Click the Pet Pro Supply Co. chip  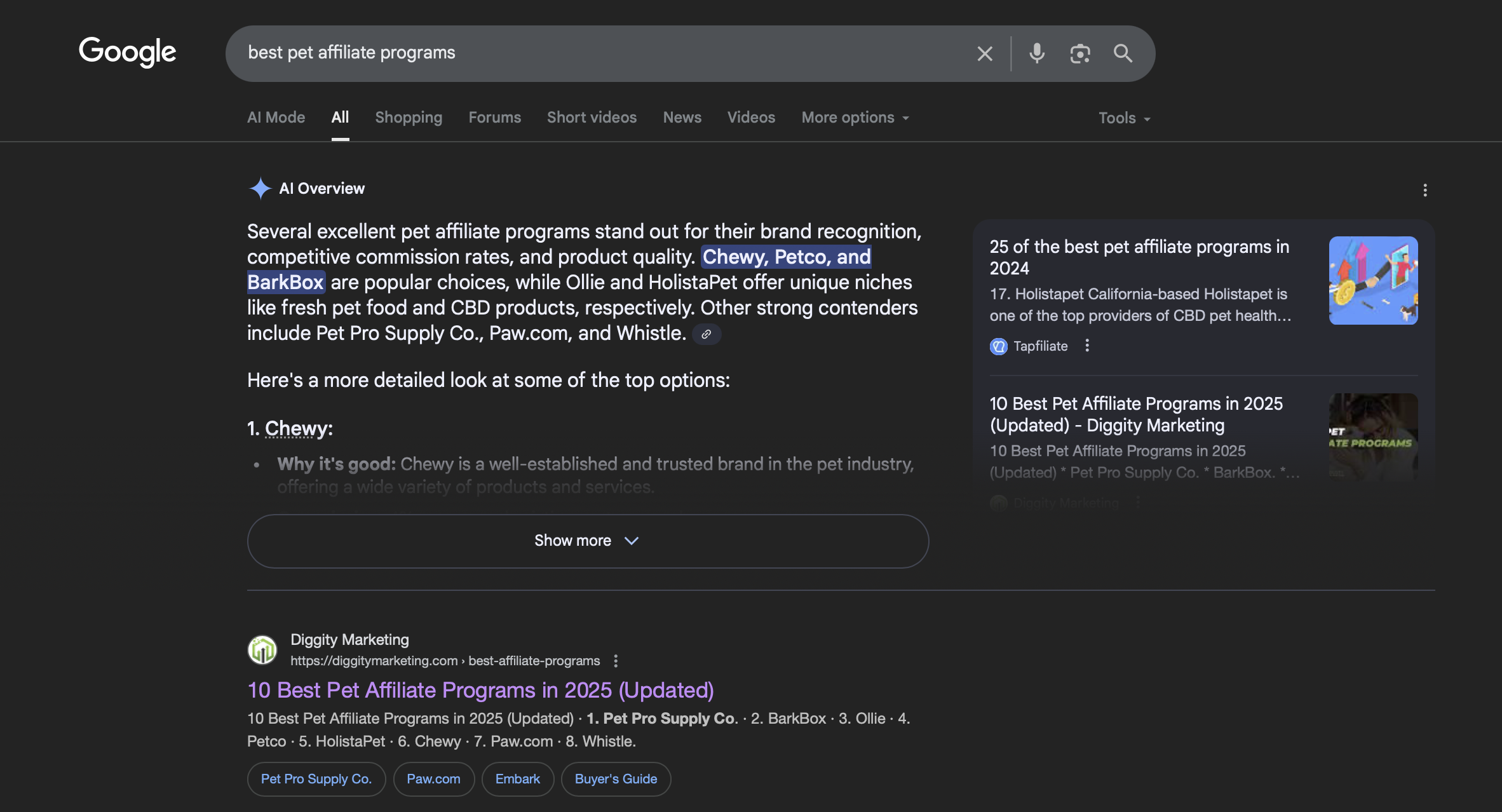coord(316,779)
